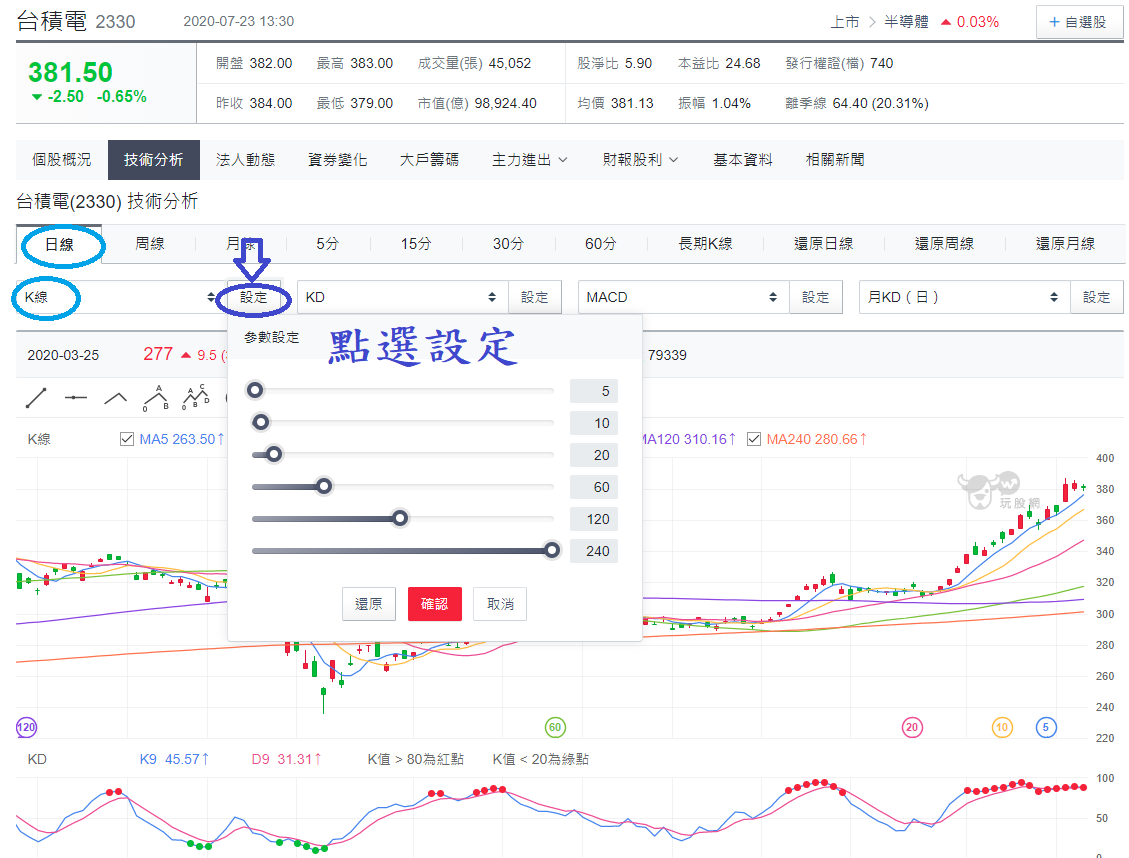Expand the 月KD(日) dropdown
The image size is (1129, 858).
(x=964, y=297)
